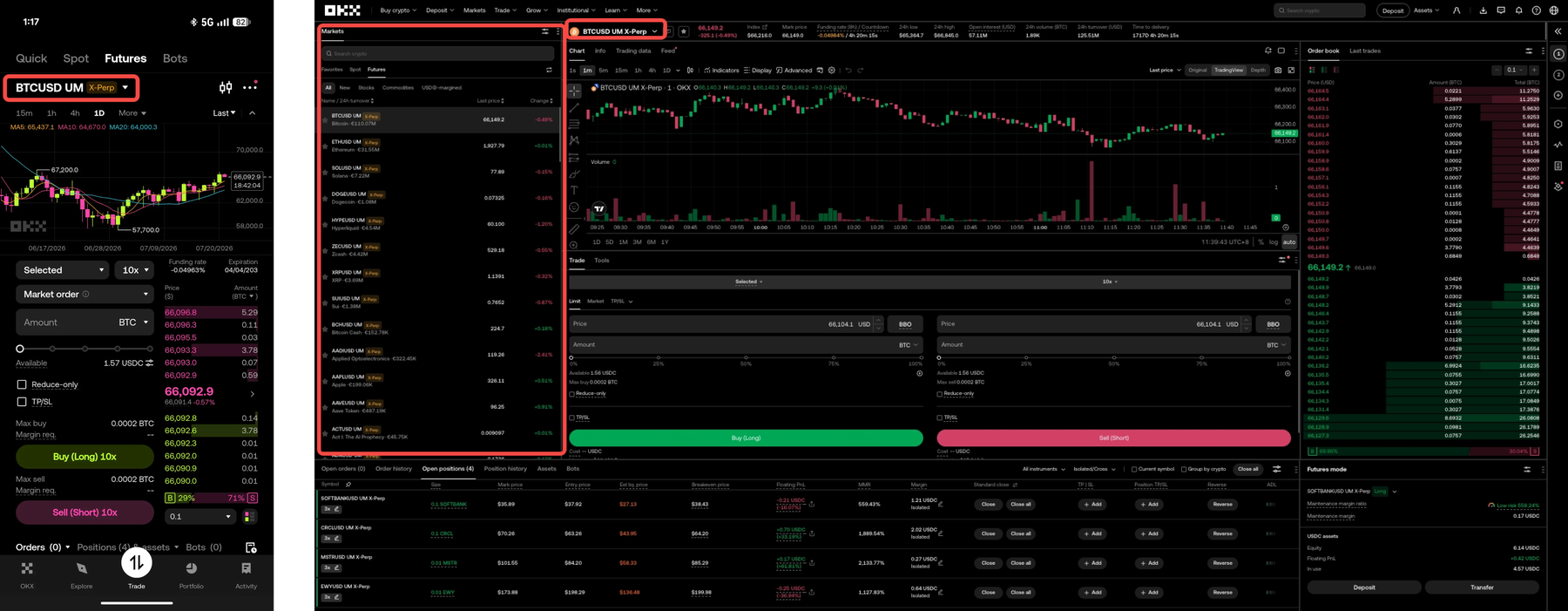Image resolution: width=1568 pixels, height=611 pixels.
Task: Open Portfolio icon in mobile bottom navigation
Action: click(x=191, y=568)
